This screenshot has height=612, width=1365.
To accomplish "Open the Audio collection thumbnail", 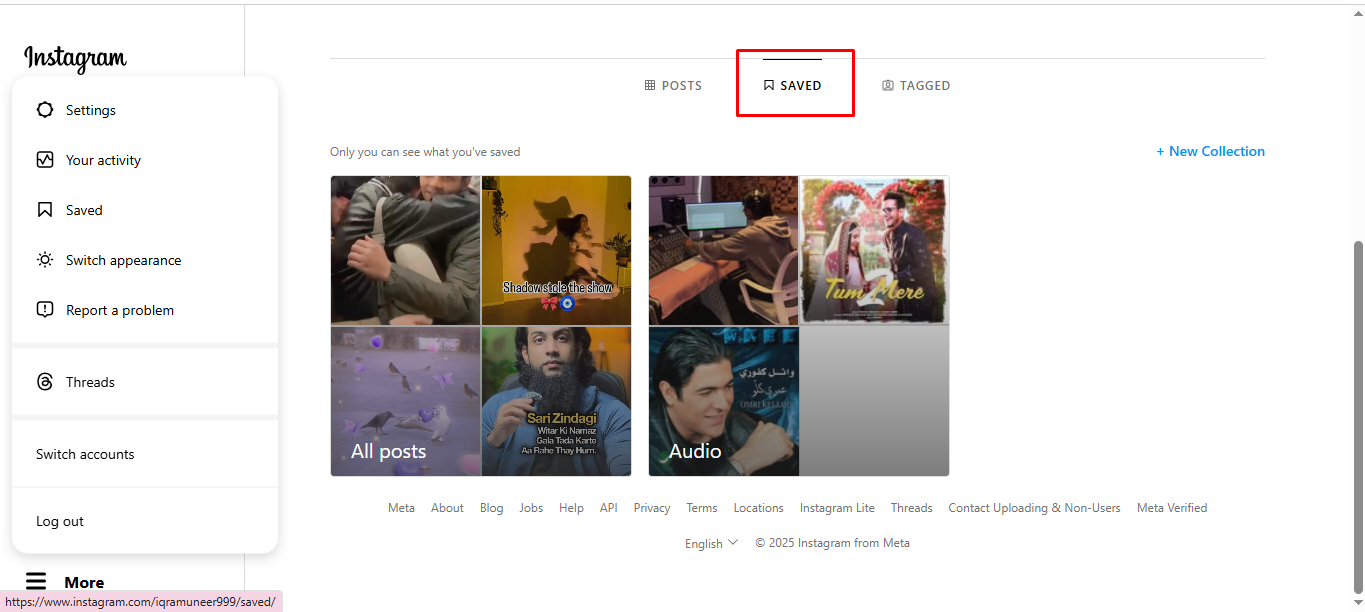I will (798, 326).
